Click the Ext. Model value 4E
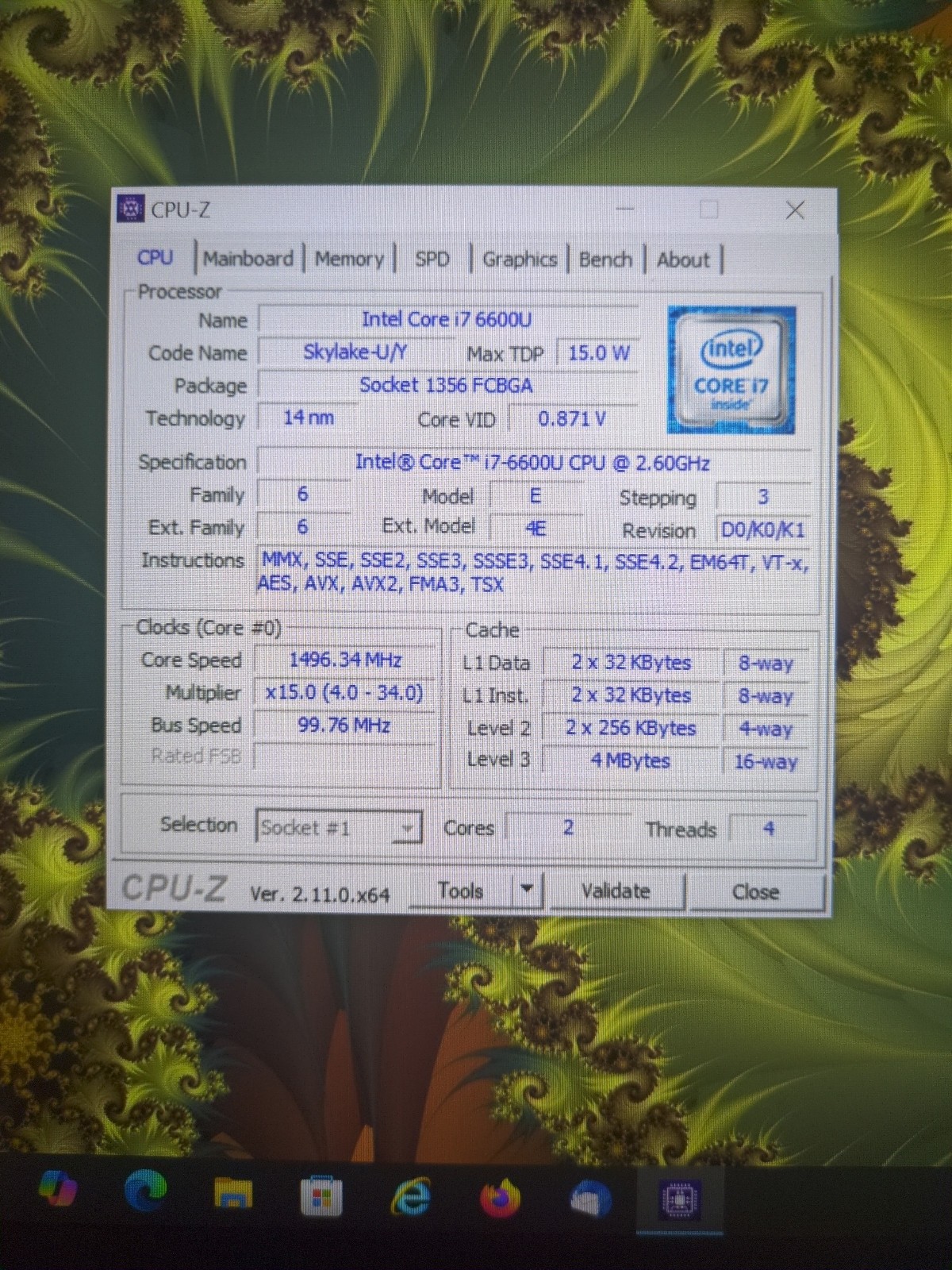 [x=536, y=528]
